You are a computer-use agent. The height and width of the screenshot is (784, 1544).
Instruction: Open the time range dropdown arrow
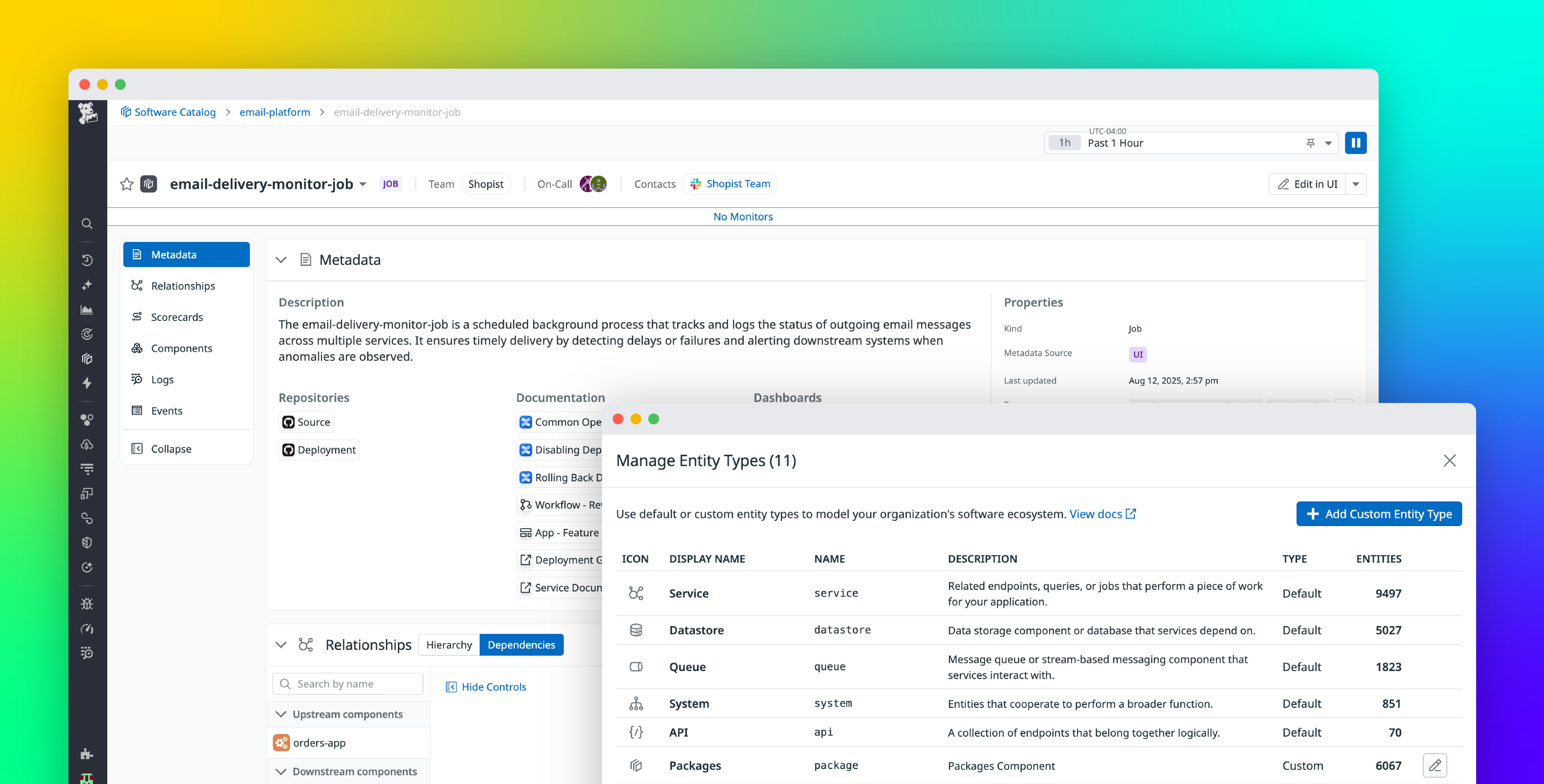coord(1329,143)
